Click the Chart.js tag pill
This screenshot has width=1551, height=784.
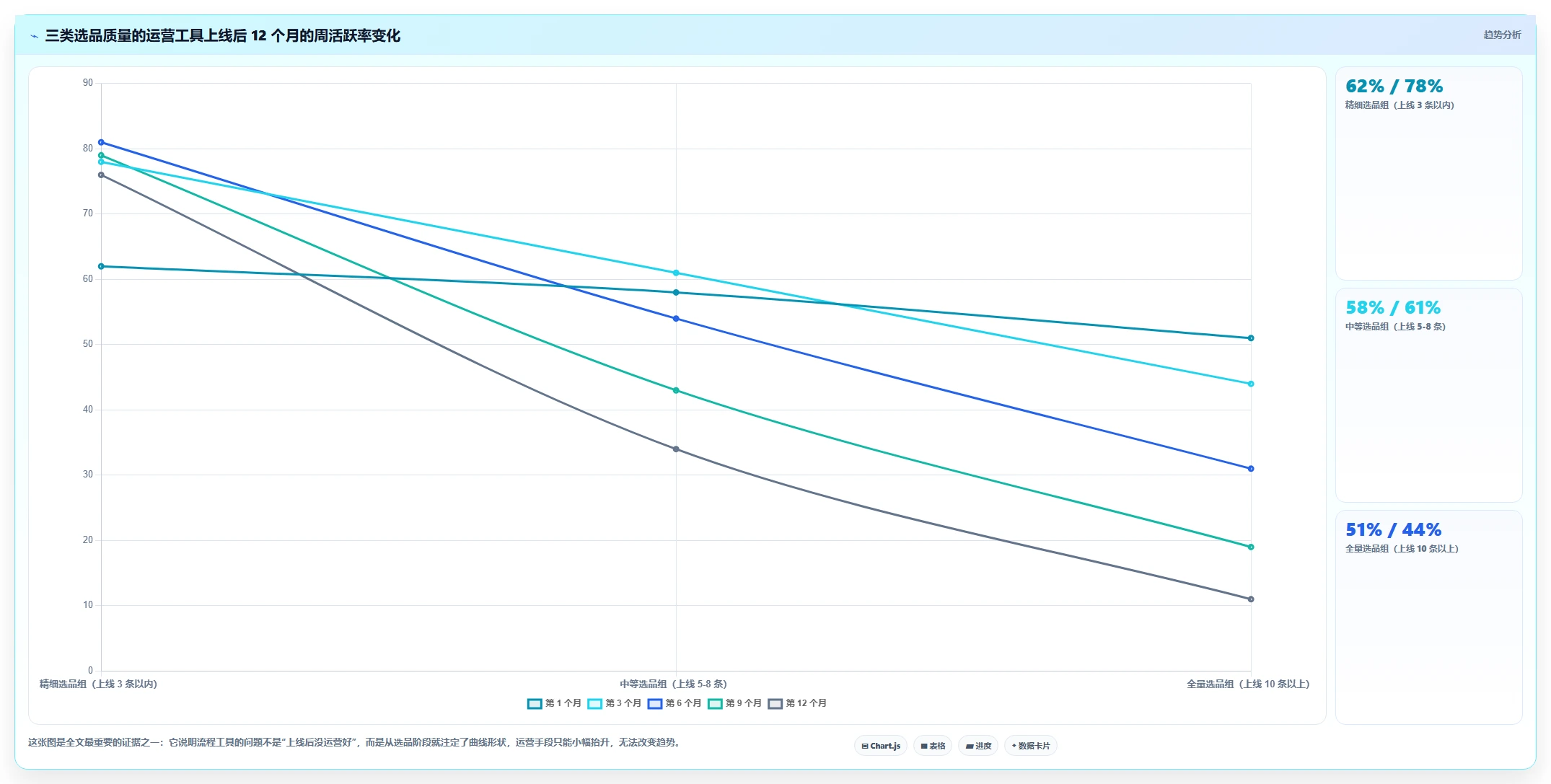[x=881, y=746]
